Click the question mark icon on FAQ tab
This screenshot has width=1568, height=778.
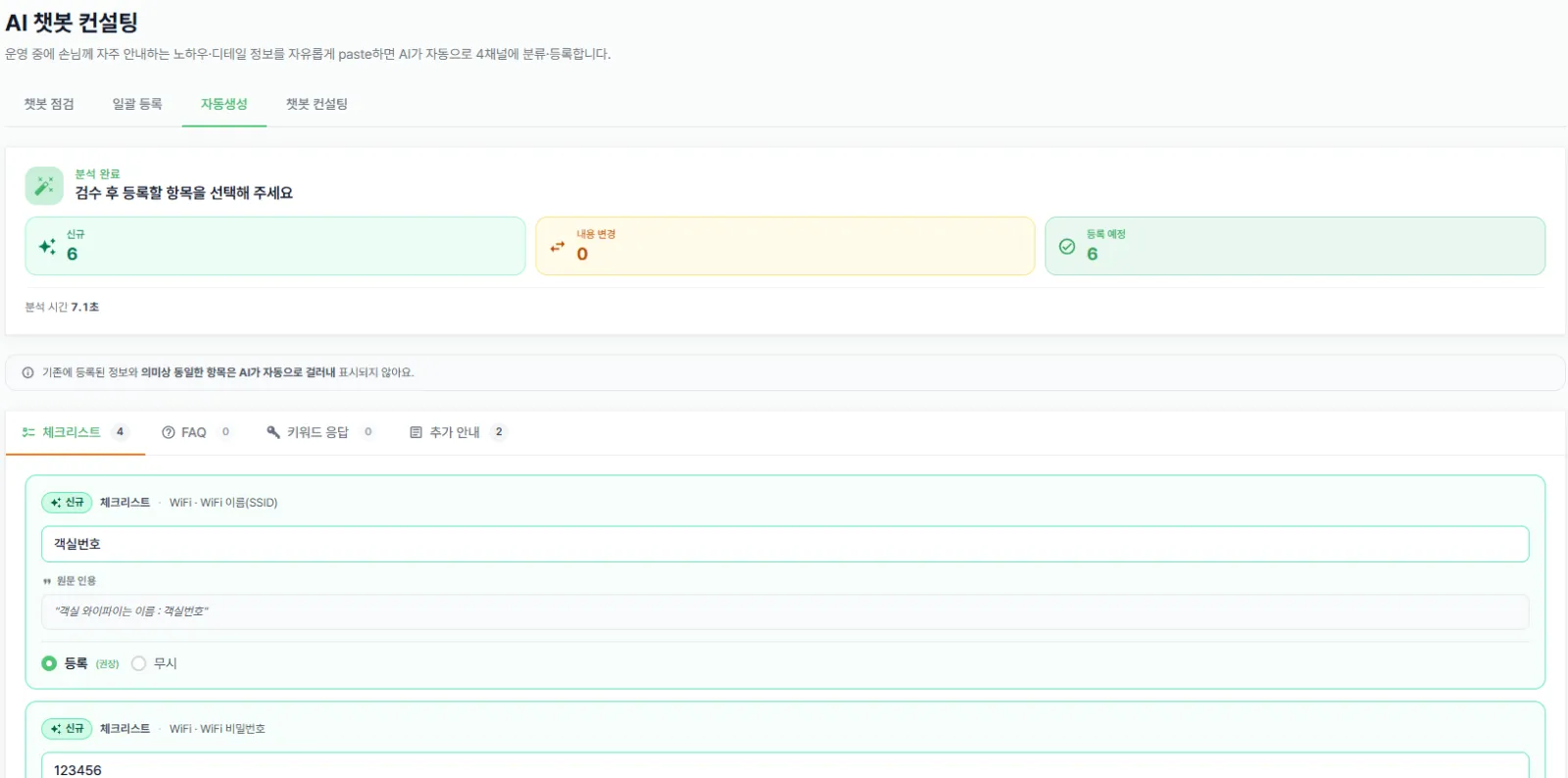click(169, 432)
